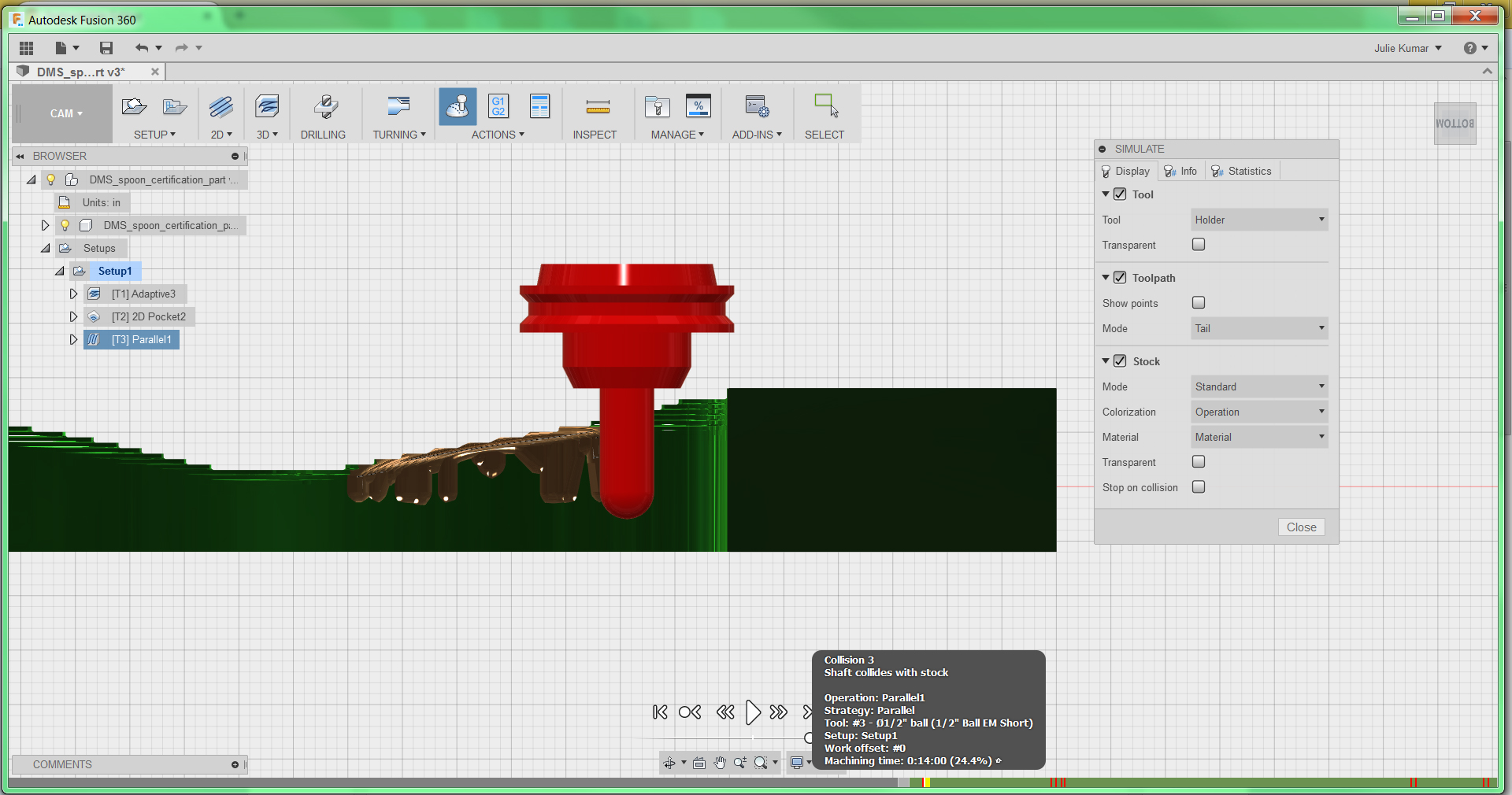Viewport: 1512px width, 795px height.
Task: Toggle the Stock section checkbox
Action: point(1120,361)
